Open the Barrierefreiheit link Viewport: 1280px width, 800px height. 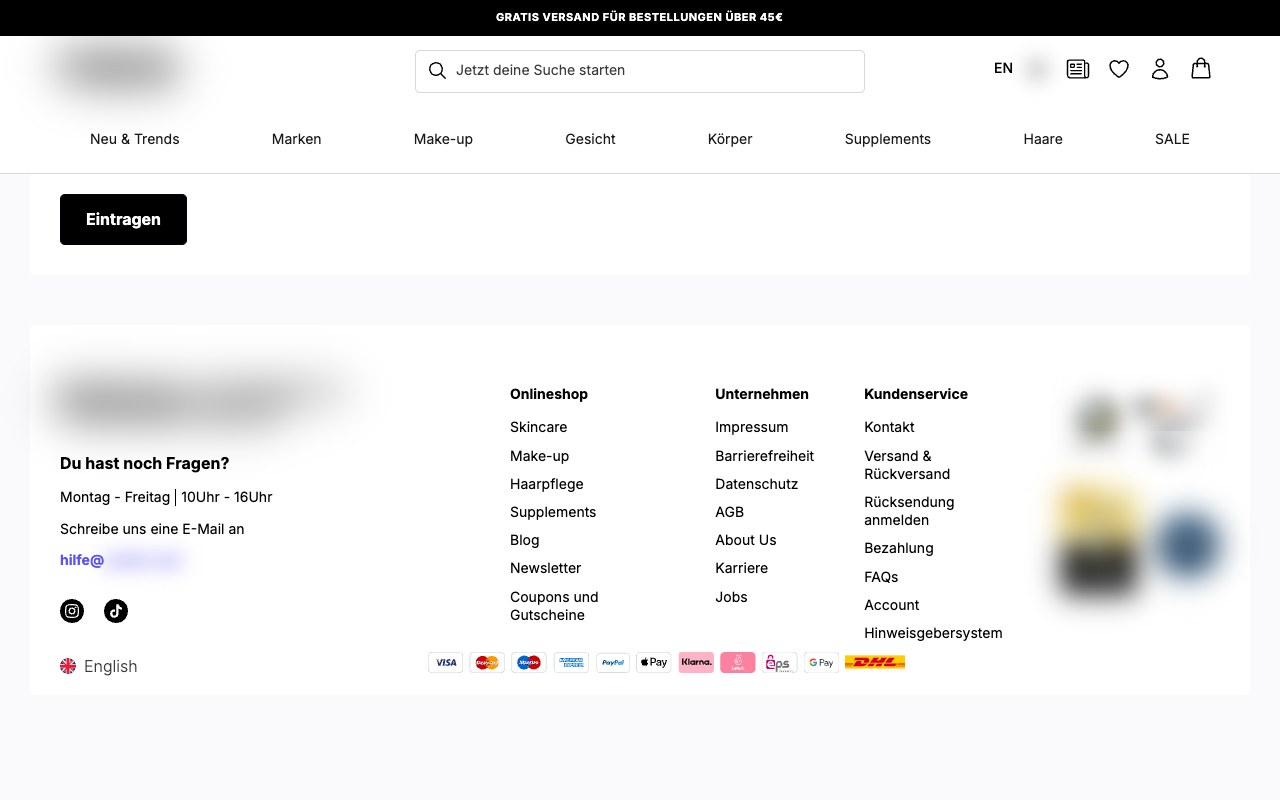pos(764,456)
